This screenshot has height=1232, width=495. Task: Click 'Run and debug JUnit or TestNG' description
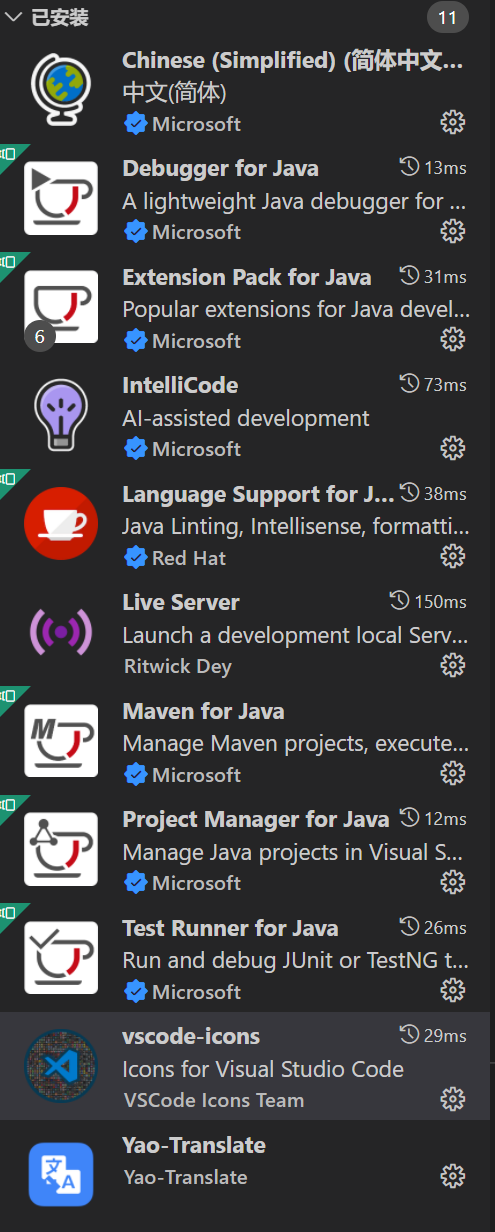click(x=295, y=960)
